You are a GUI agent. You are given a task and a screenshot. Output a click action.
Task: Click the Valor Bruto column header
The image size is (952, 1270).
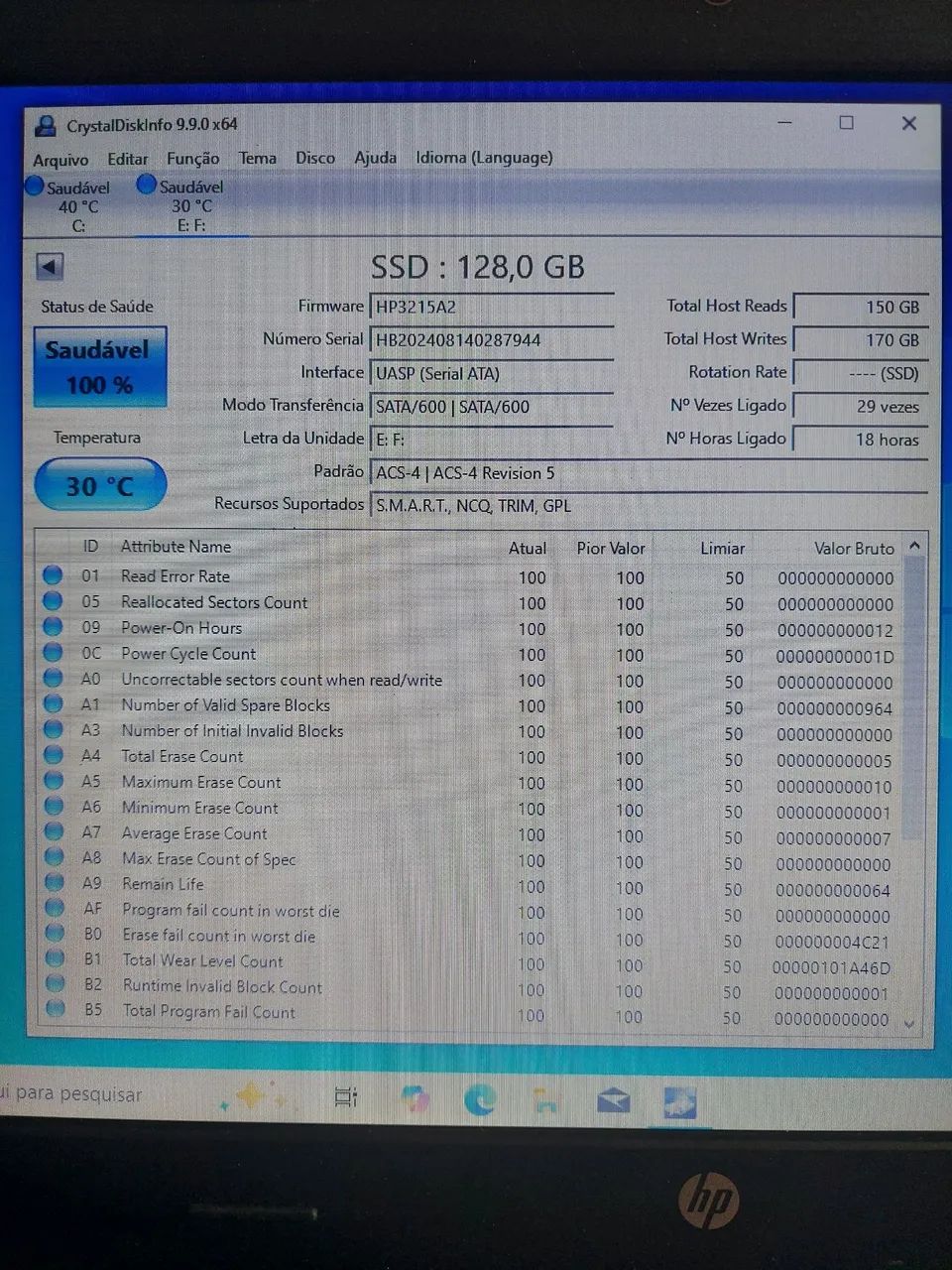[x=854, y=549]
